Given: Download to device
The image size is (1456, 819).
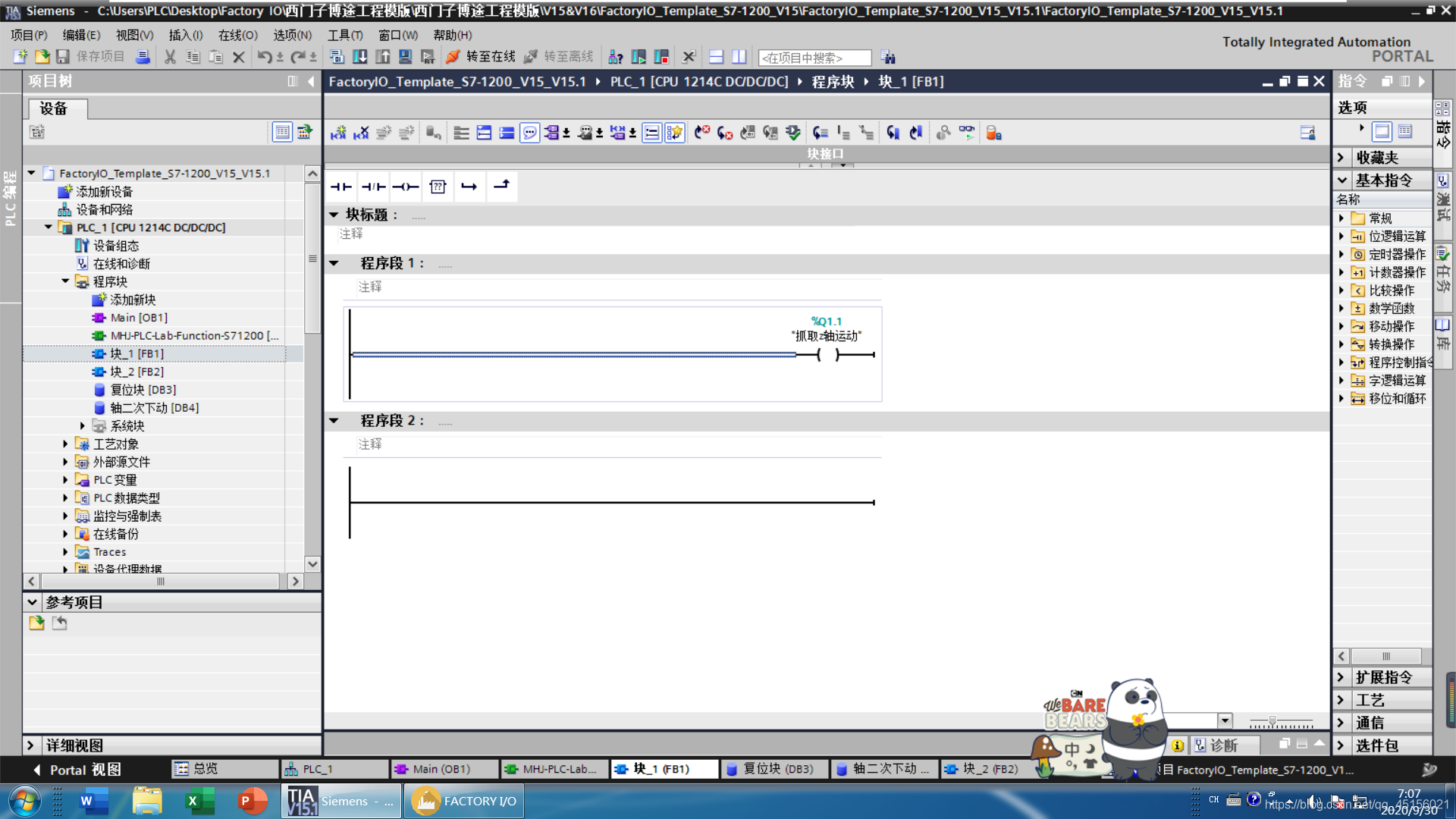Looking at the screenshot, I should tap(360, 57).
